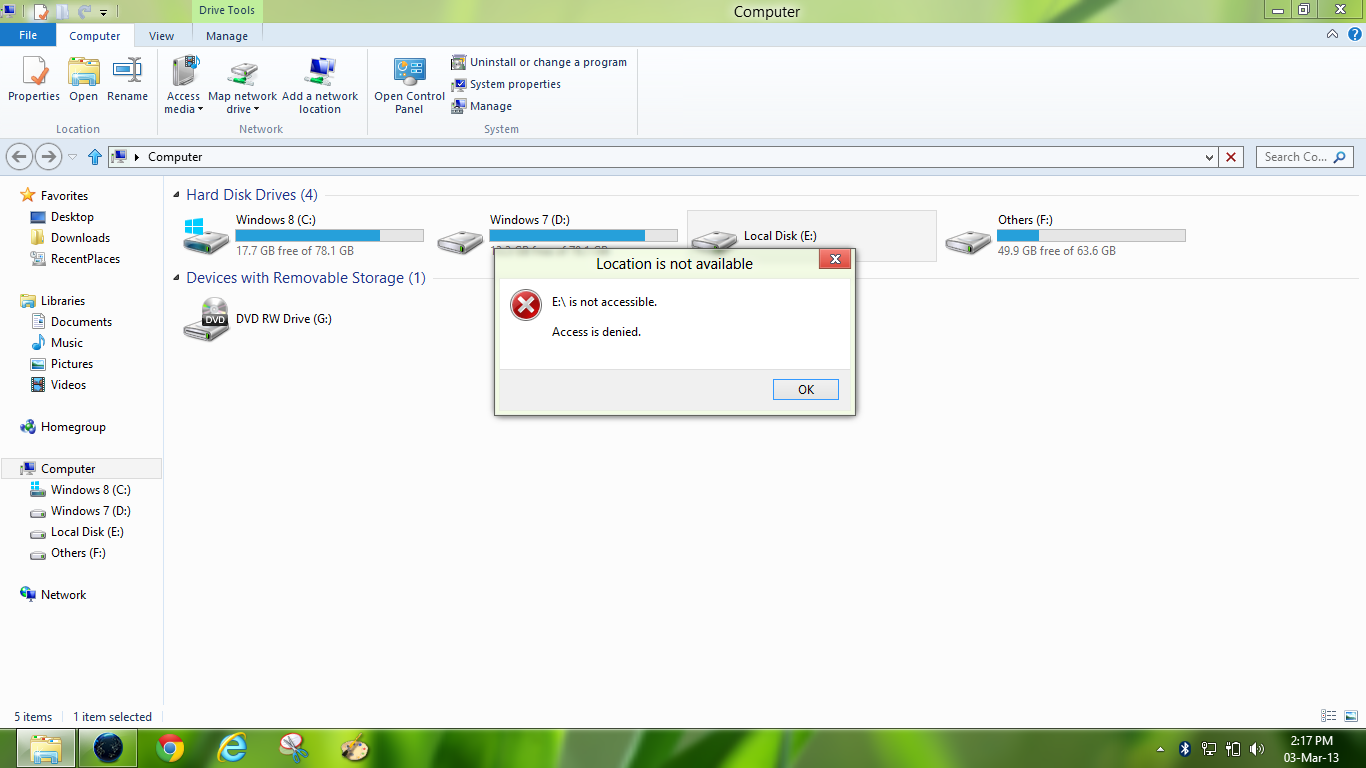Open Control Panel from the ribbon

409,85
